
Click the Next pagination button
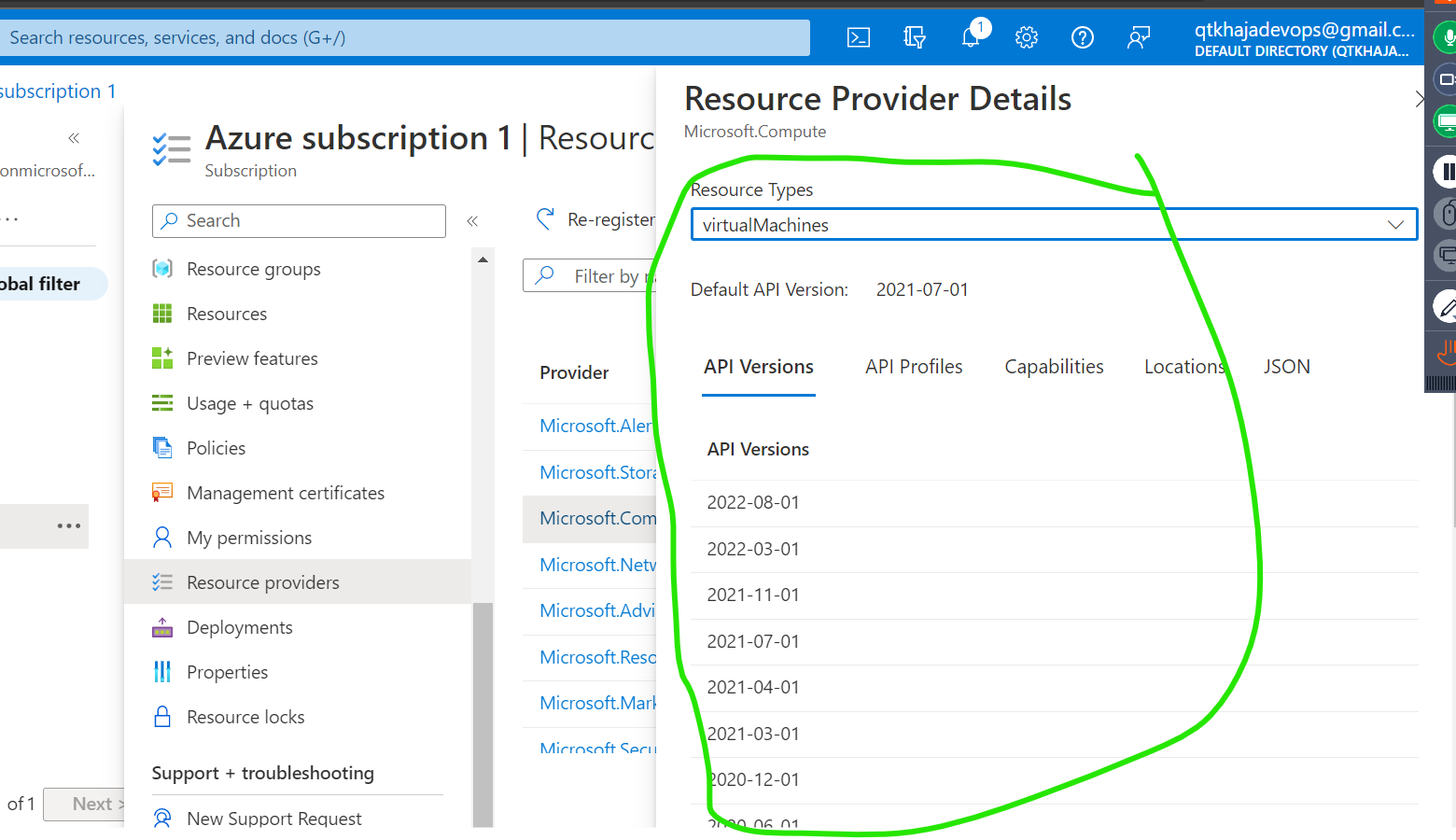click(85, 804)
